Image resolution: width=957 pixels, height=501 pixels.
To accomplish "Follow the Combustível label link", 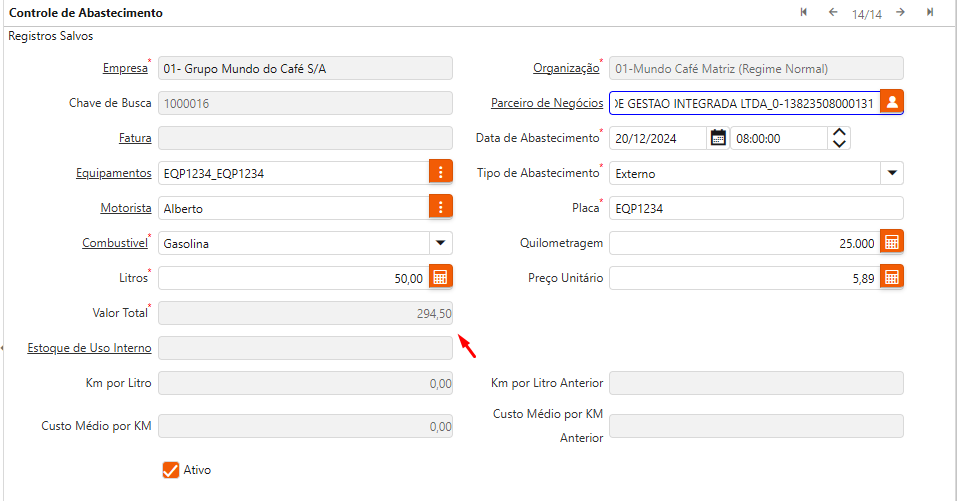I will (115, 243).
